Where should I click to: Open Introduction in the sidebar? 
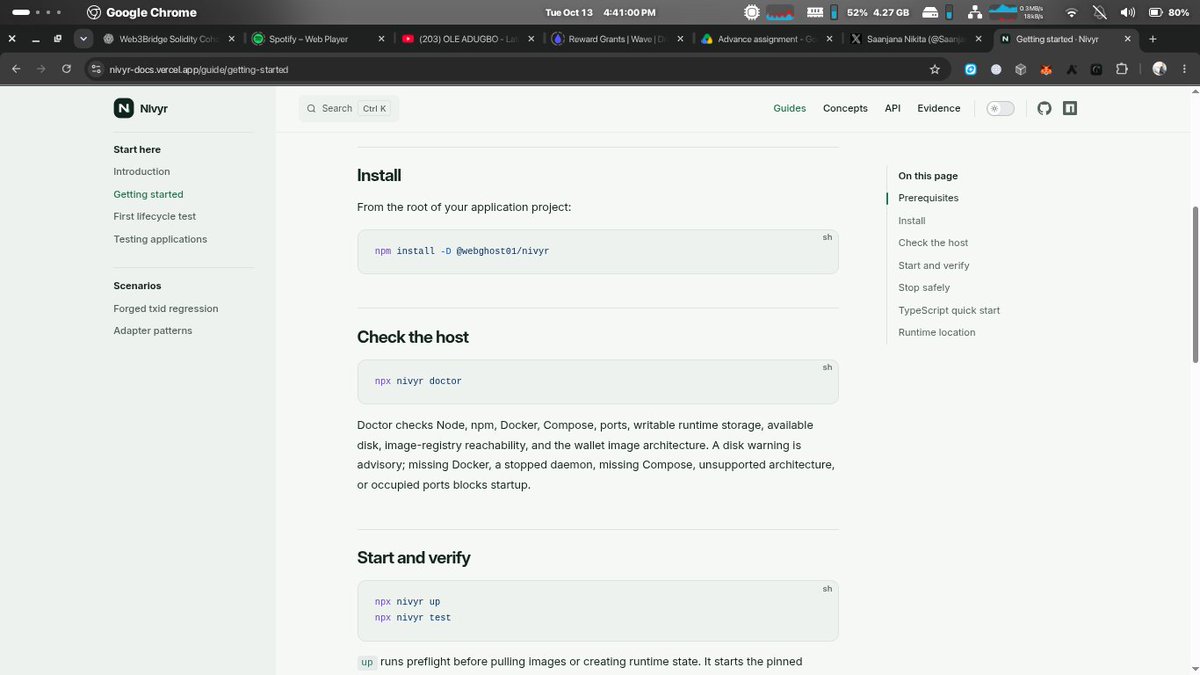point(142,172)
